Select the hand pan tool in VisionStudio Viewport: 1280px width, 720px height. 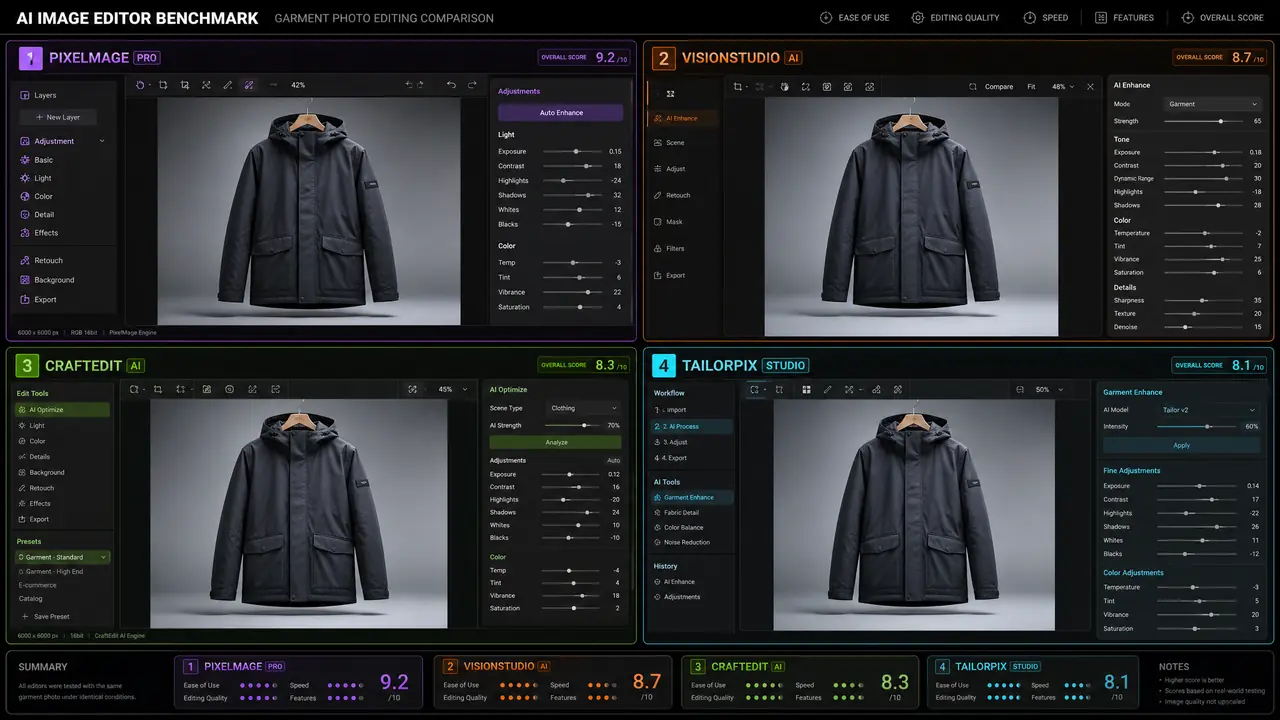[785, 87]
